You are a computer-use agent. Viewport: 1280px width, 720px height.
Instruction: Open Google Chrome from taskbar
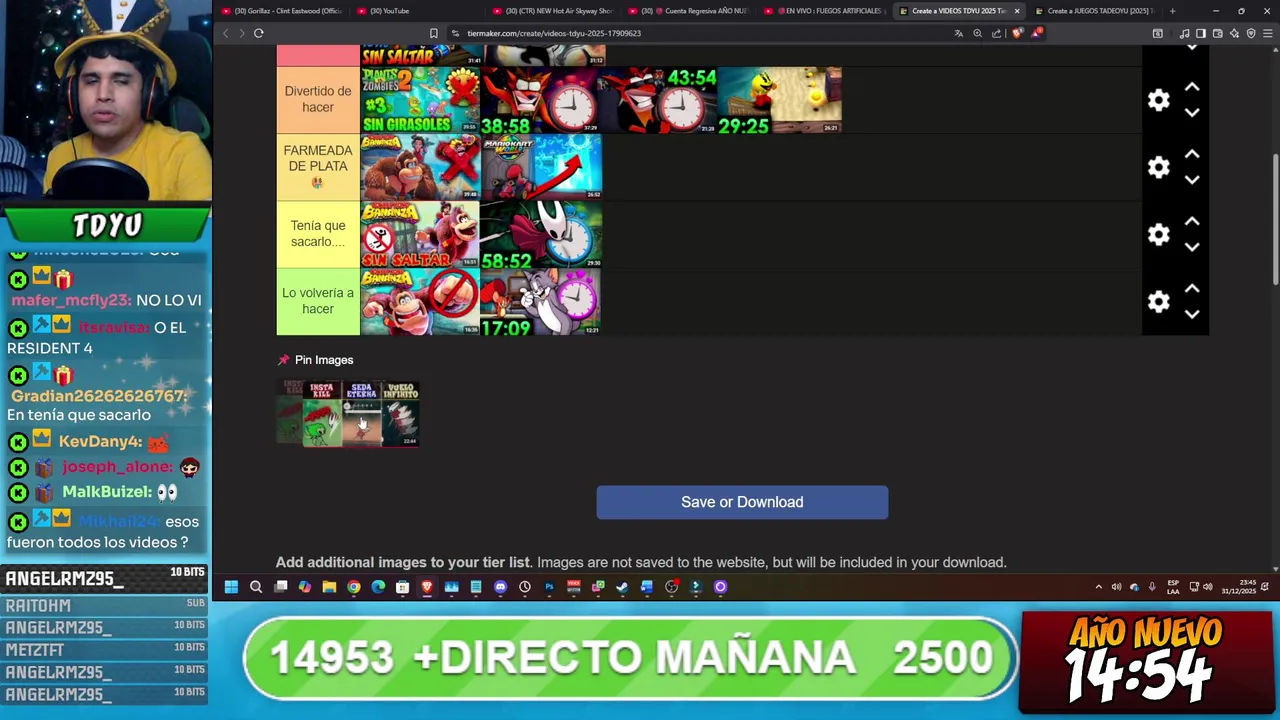pos(354,587)
